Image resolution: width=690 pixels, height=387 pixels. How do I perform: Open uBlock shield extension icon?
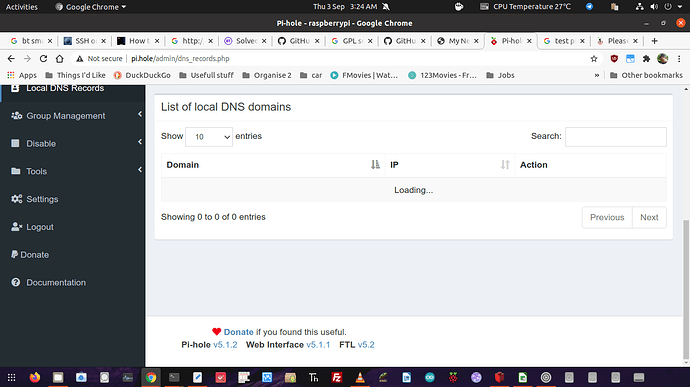click(614, 59)
